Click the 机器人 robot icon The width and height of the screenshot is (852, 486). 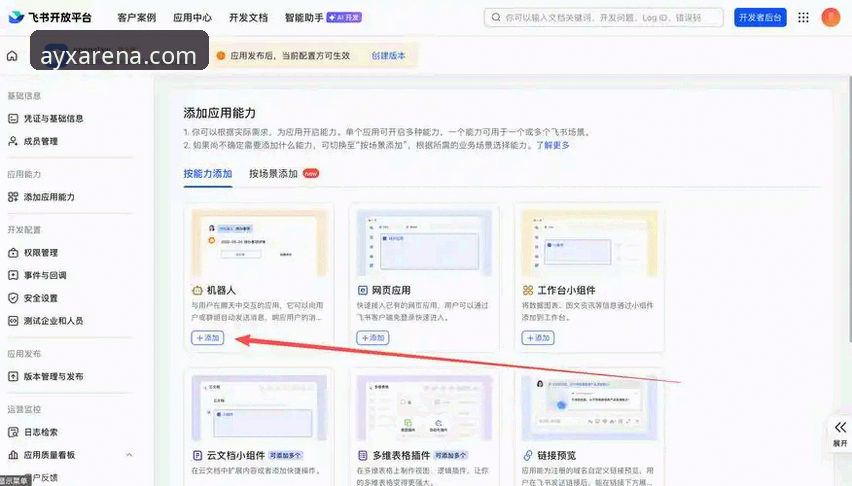(198, 290)
